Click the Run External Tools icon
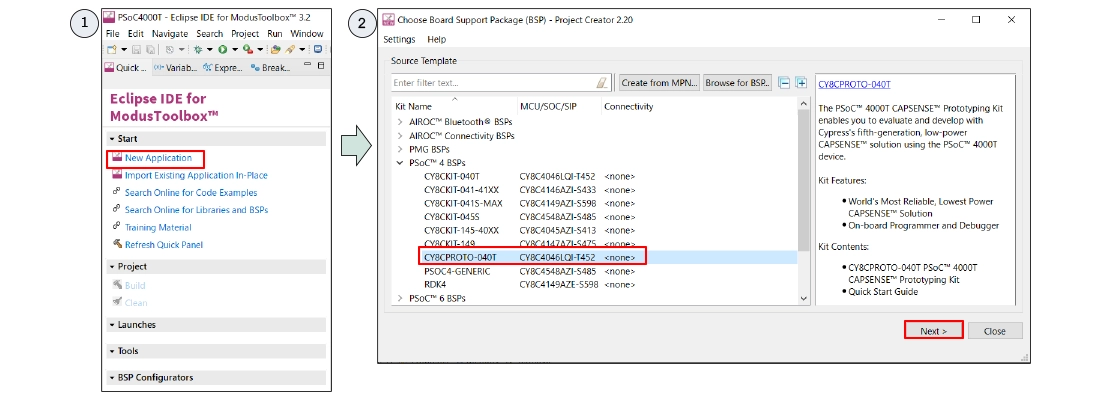The height and width of the screenshot is (400, 1100). click(x=248, y=49)
